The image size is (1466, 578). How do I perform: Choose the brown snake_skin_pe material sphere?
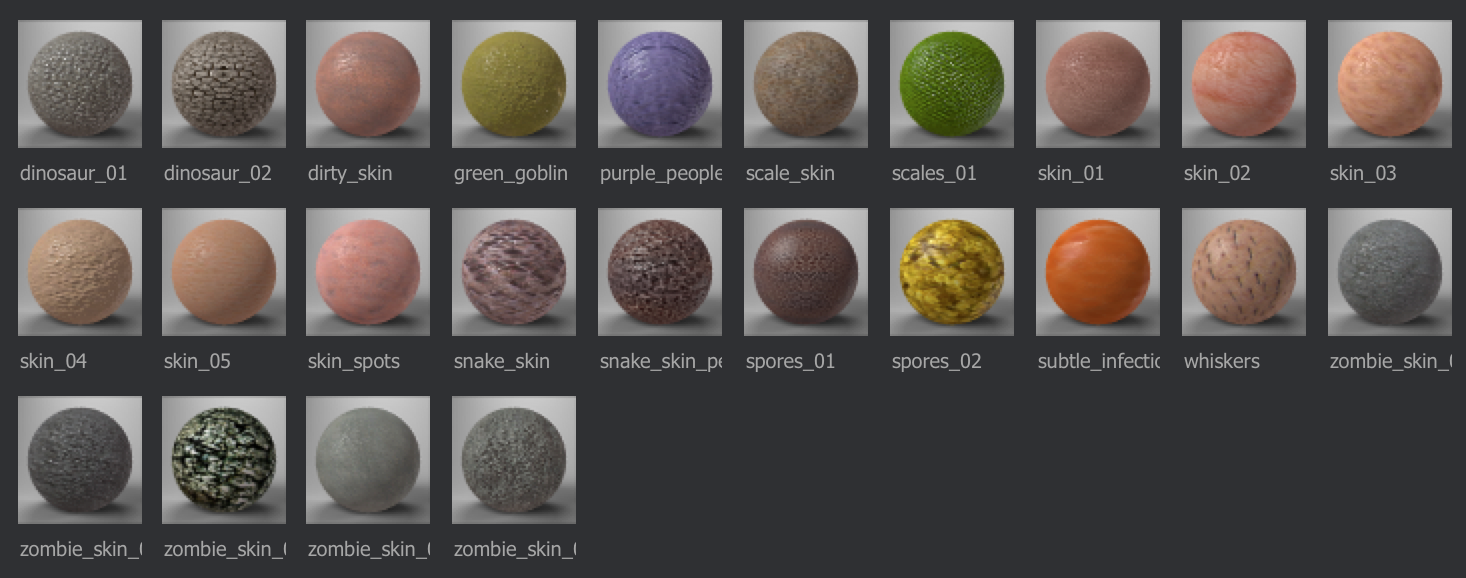[660, 272]
